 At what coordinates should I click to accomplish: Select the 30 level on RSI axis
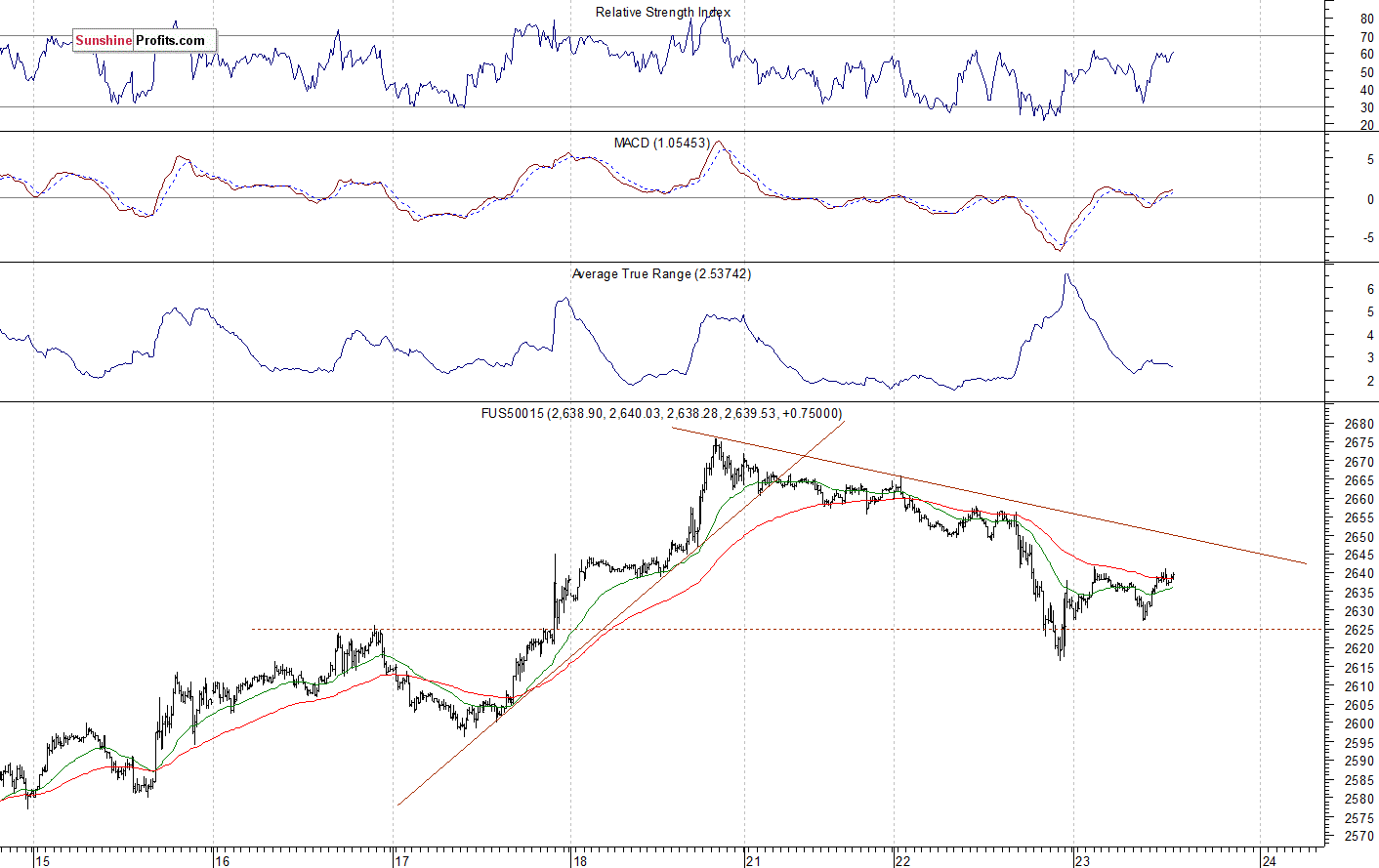(1366, 108)
